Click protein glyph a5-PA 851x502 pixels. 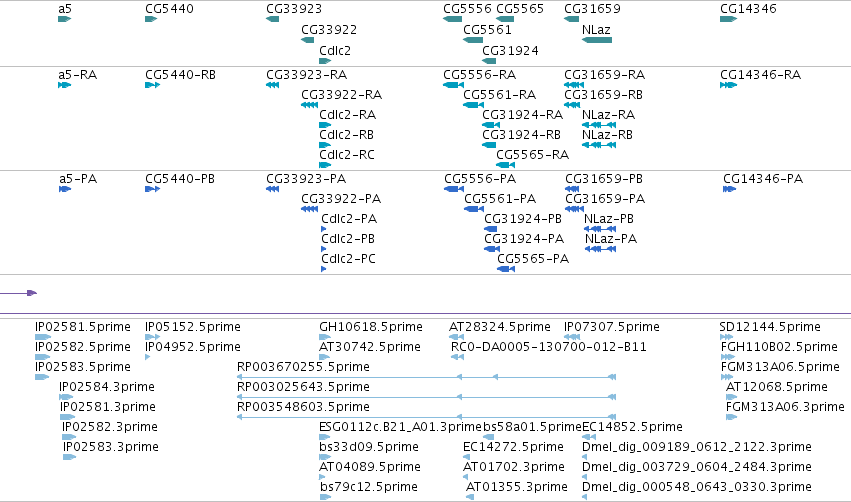65,189
